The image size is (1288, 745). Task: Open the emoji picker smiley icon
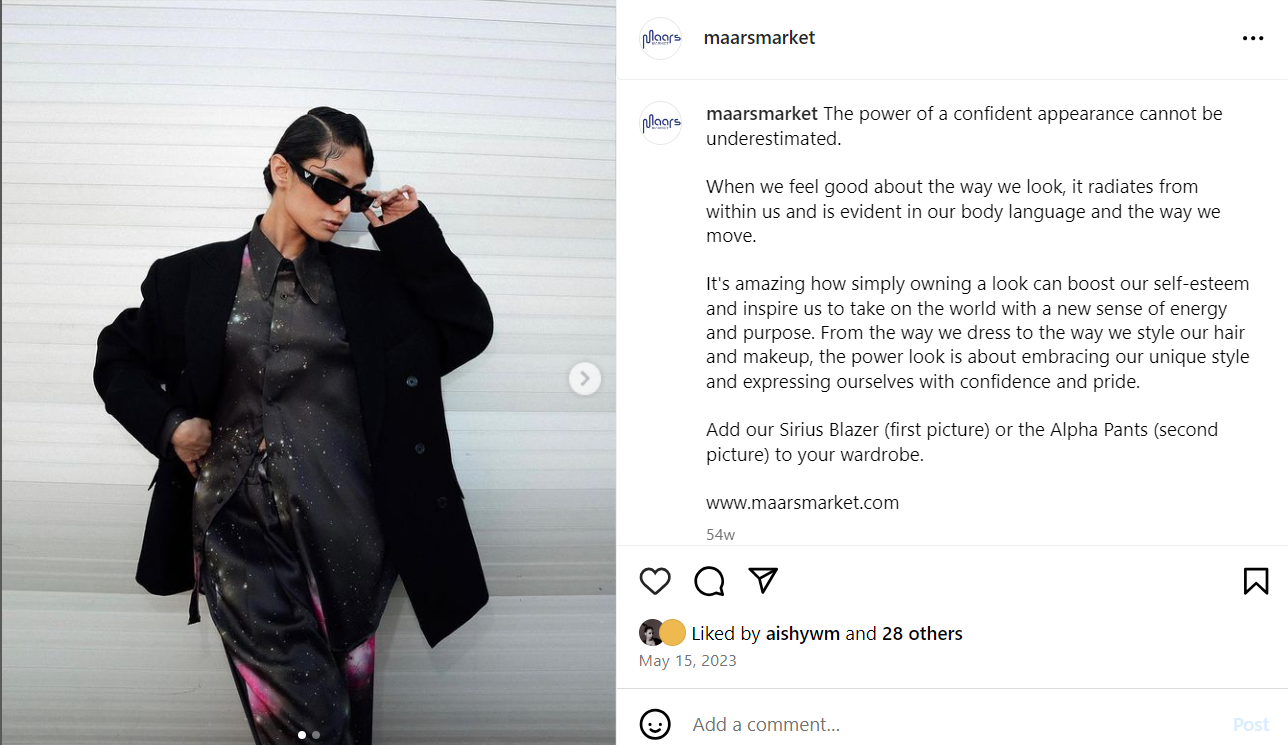coord(655,724)
